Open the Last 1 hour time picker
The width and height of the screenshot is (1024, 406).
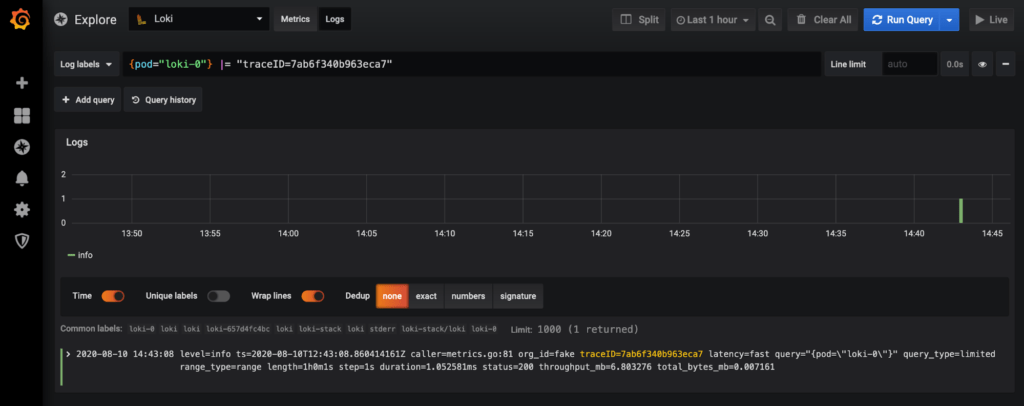coord(713,19)
